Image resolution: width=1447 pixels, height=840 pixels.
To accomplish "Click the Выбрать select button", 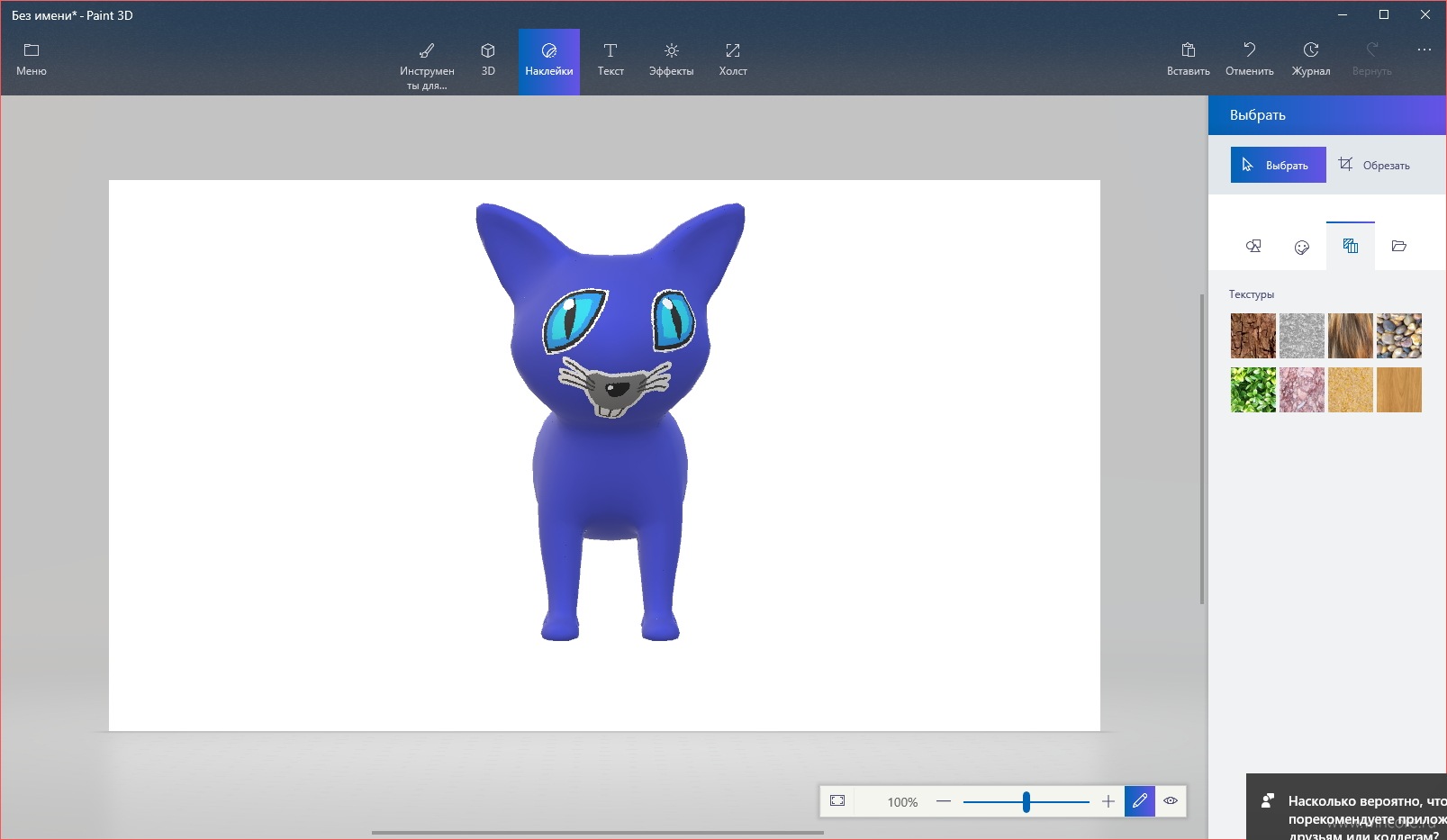I will [1279, 165].
